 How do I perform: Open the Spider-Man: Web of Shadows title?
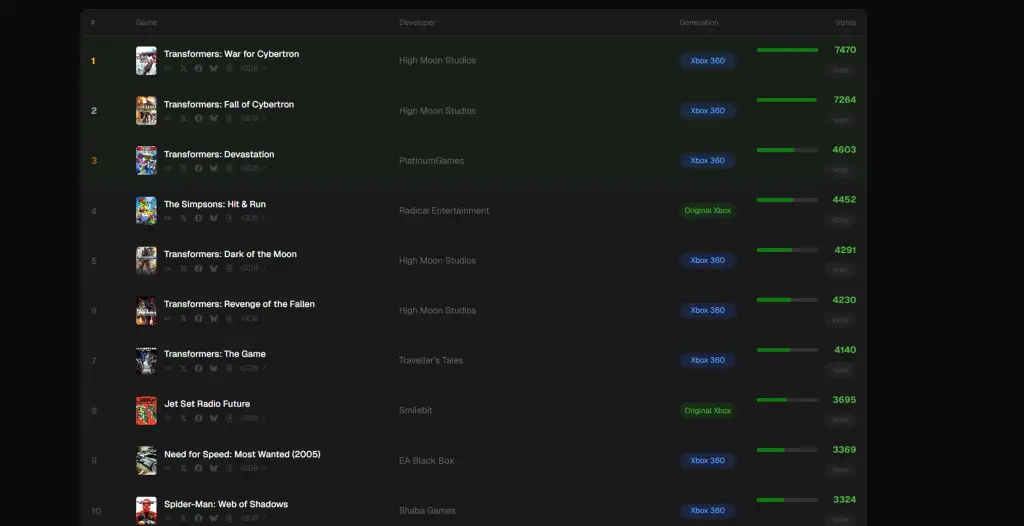[226, 504]
